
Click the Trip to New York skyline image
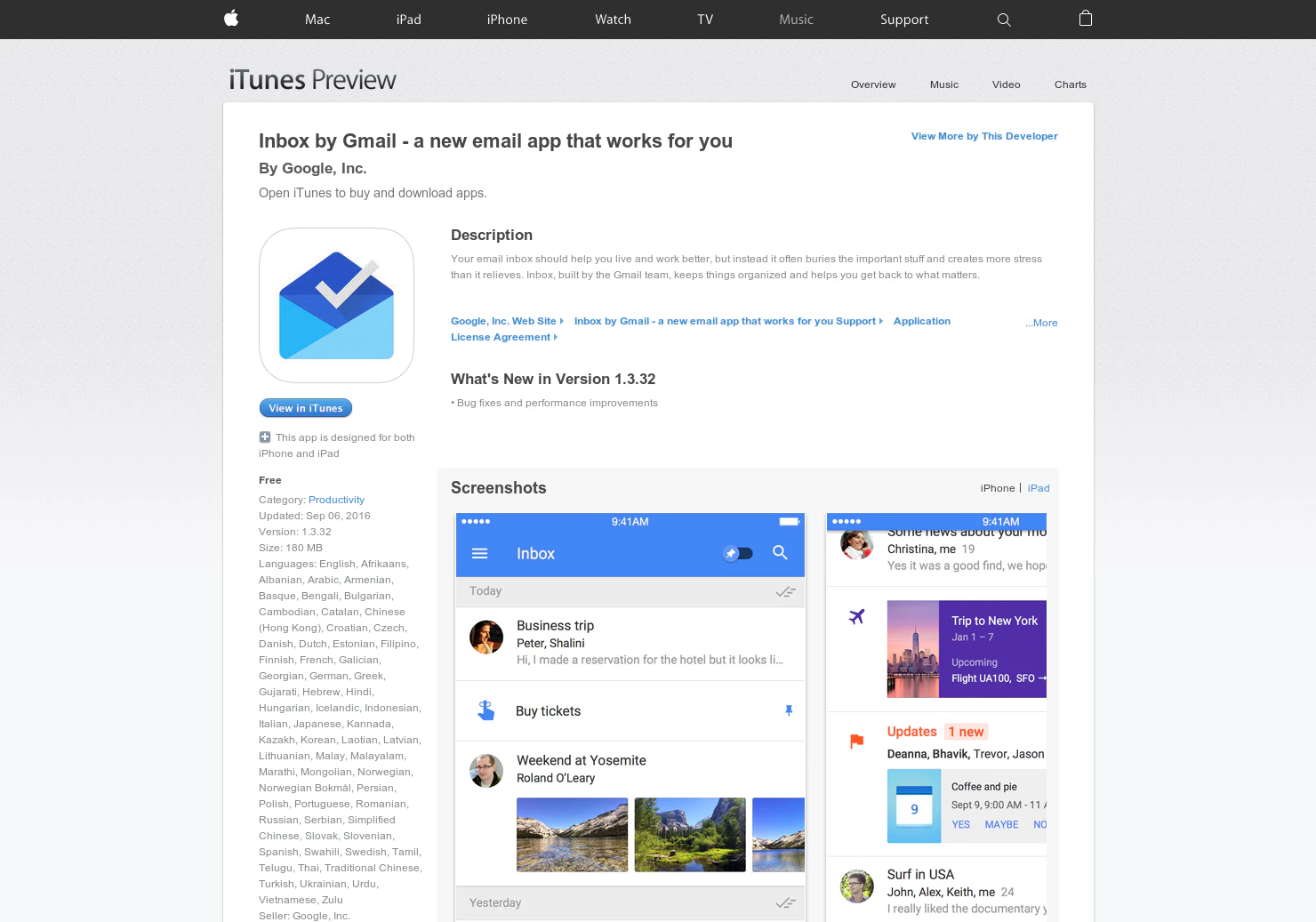click(x=912, y=649)
